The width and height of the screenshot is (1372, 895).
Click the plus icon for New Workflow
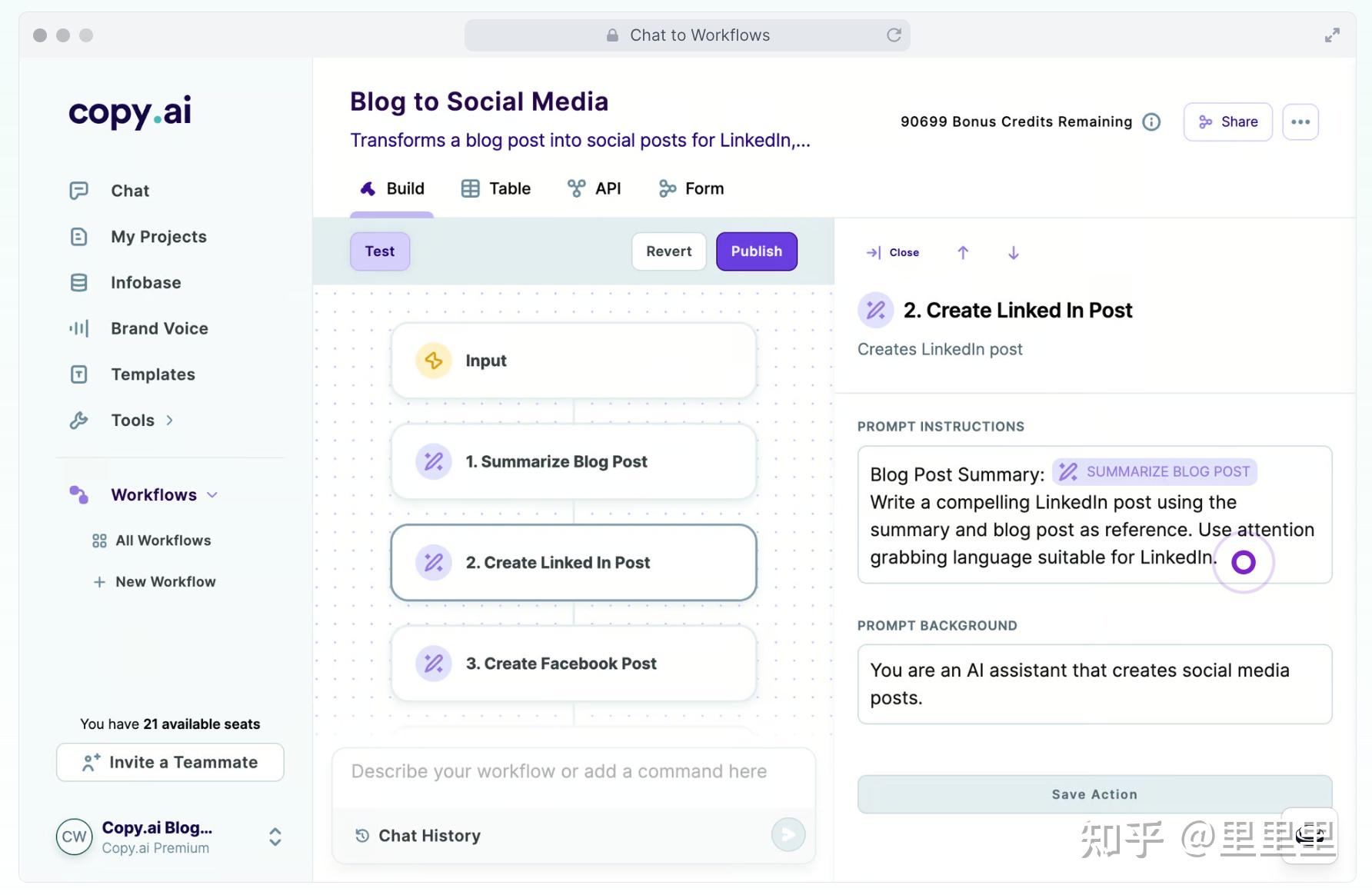click(99, 582)
